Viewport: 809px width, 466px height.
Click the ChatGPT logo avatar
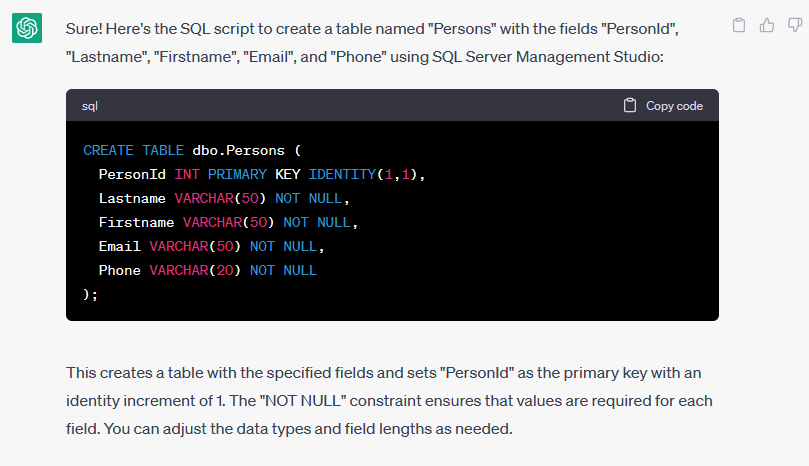pyautogui.click(x=27, y=28)
